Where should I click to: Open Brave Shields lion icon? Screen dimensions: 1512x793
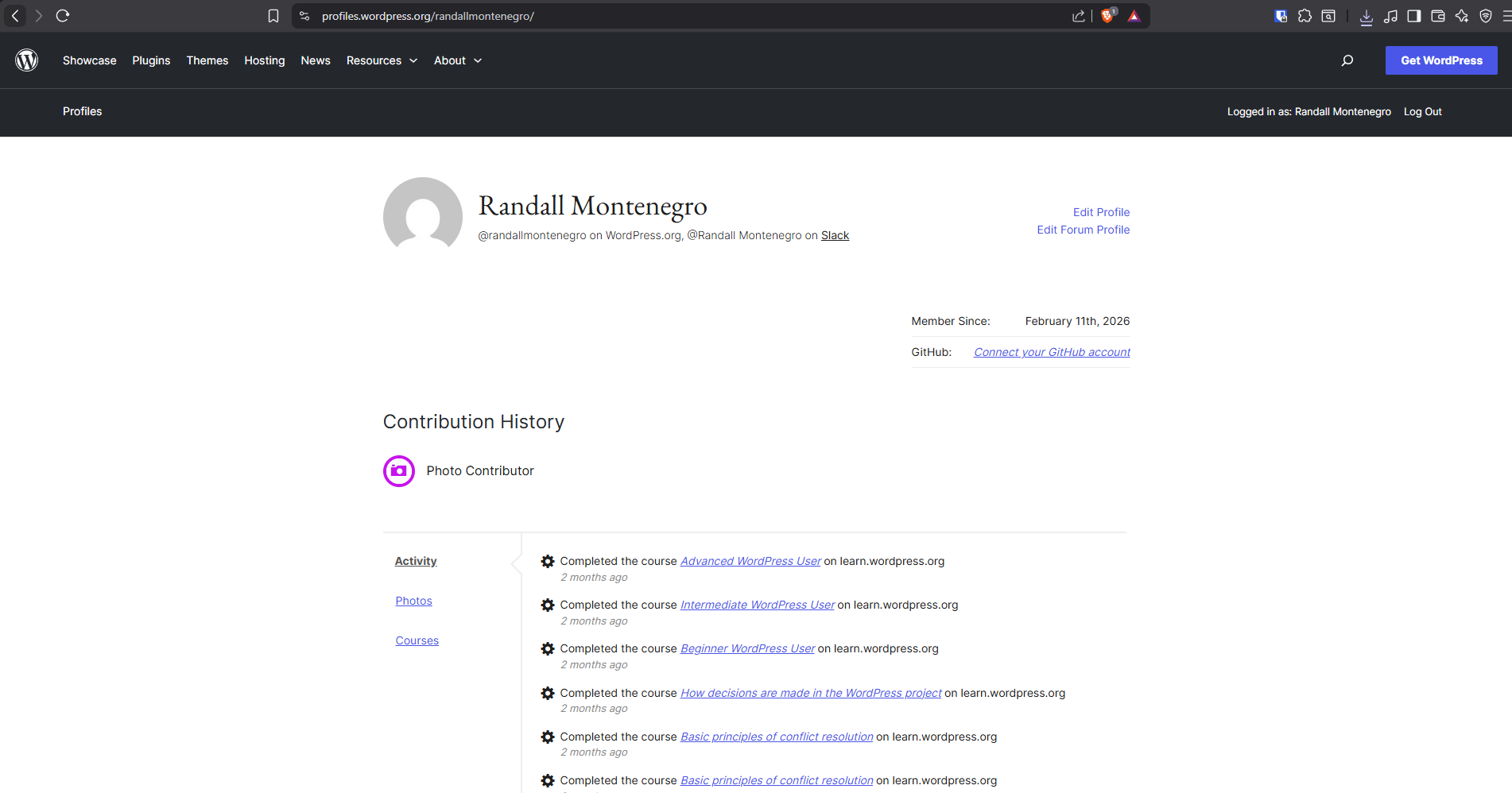point(1107,16)
